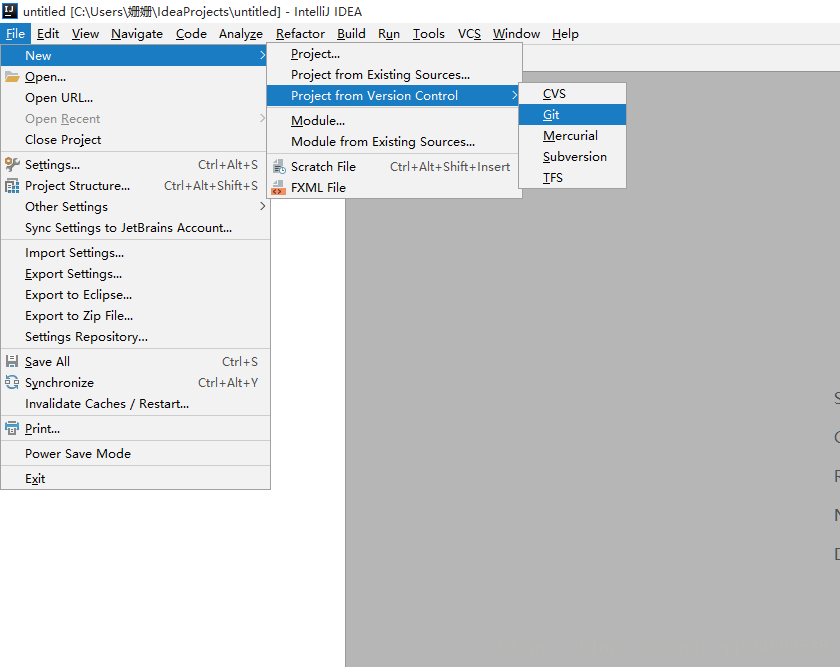Select Git from version control list
This screenshot has height=667, width=840.
click(x=572, y=115)
